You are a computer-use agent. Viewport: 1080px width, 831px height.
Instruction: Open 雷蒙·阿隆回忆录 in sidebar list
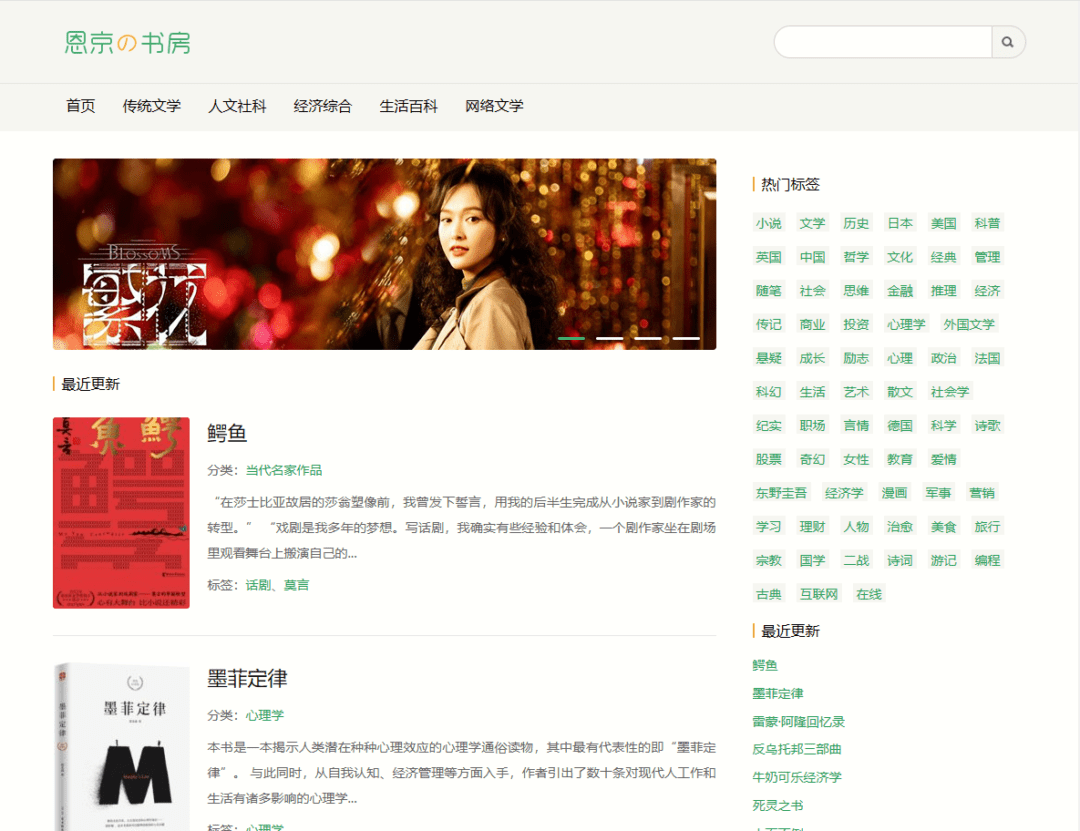[798, 721]
